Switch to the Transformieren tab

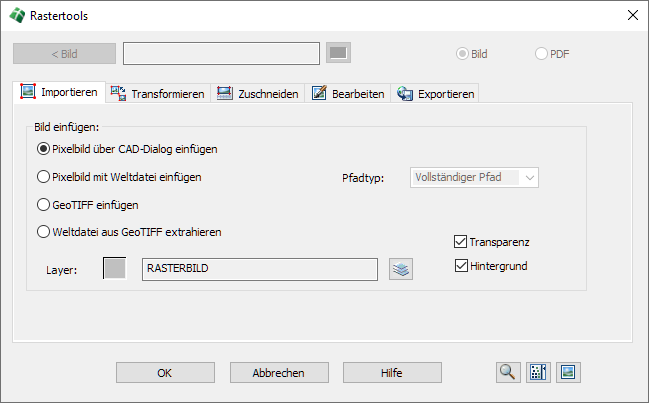click(x=157, y=93)
